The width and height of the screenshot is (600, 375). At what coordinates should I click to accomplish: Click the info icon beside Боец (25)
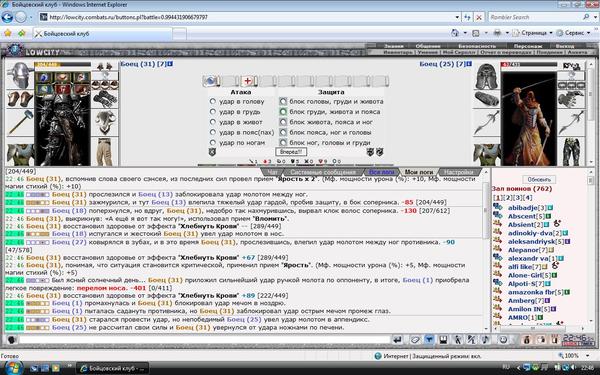click(x=469, y=64)
